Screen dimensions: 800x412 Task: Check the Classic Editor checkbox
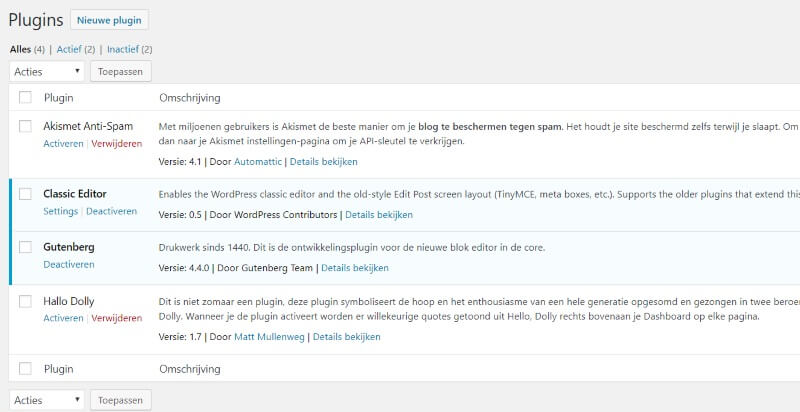[x=26, y=194]
